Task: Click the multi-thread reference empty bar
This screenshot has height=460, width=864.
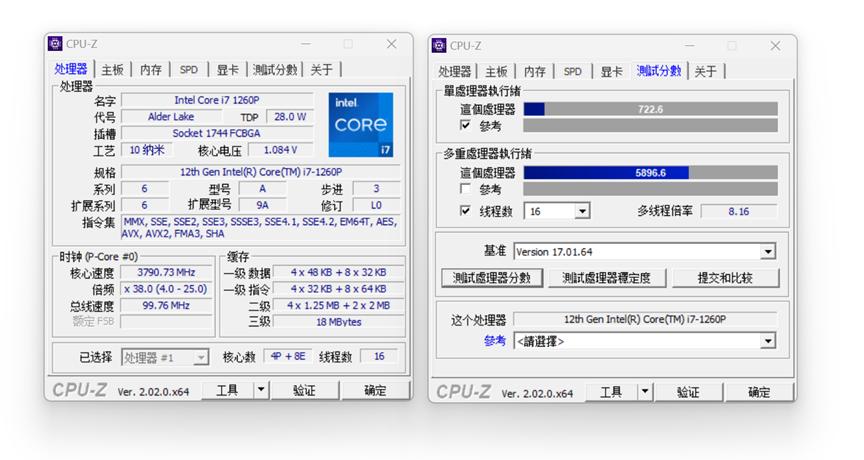Action: [650, 189]
